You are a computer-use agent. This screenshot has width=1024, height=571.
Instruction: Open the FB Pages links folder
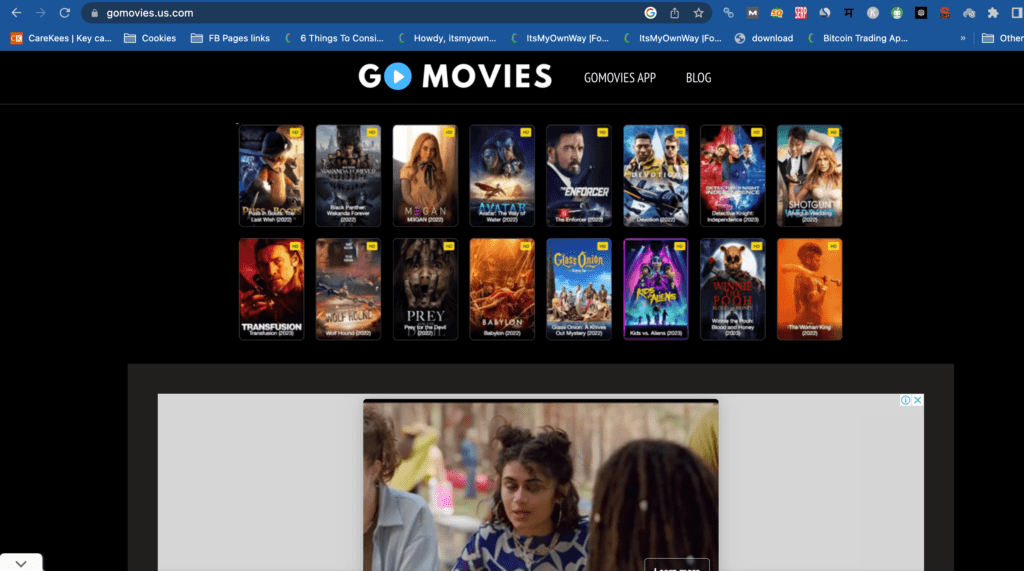point(230,38)
